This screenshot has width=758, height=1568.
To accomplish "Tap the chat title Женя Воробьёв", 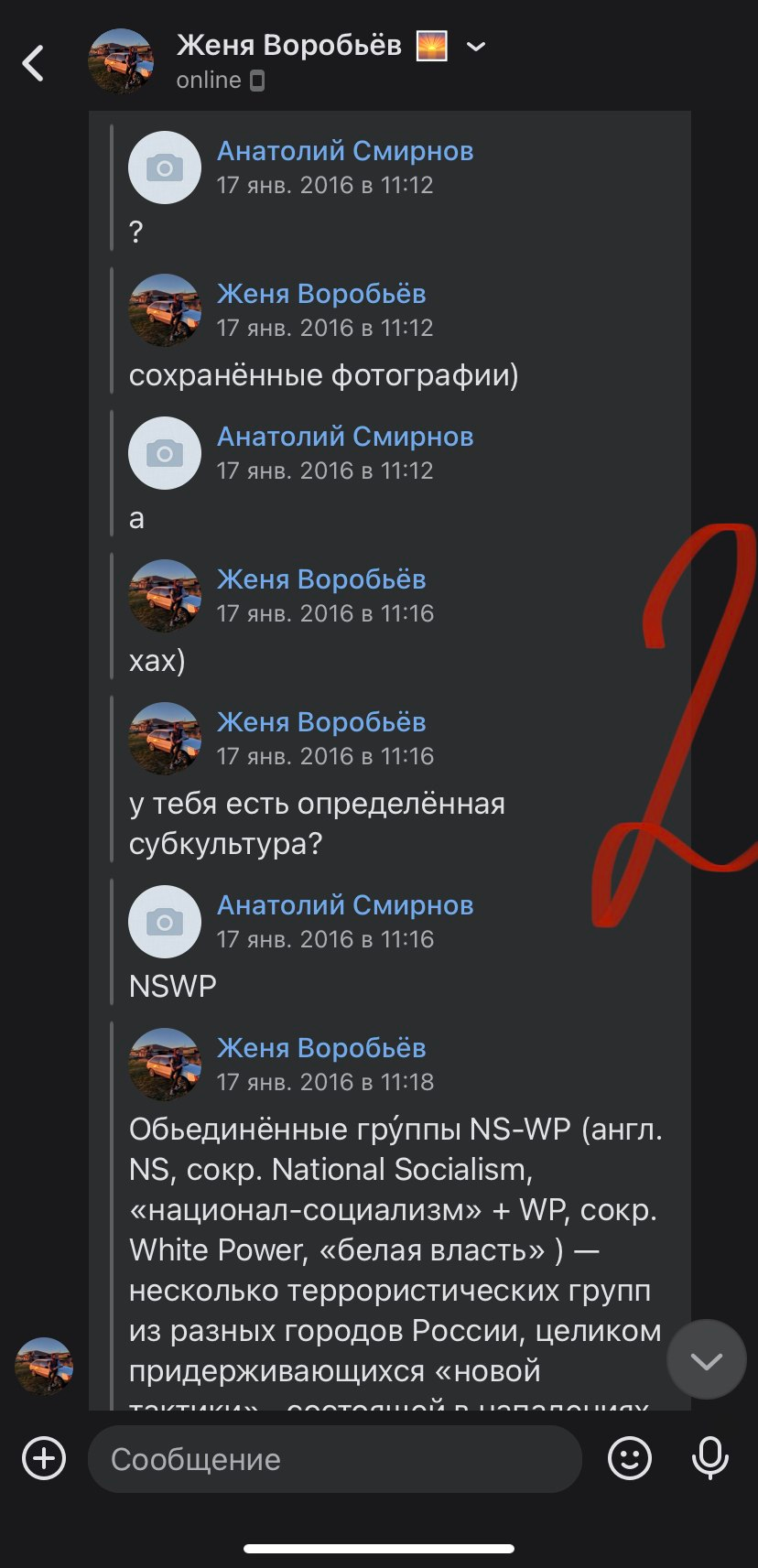I will pyautogui.click(x=289, y=45).
